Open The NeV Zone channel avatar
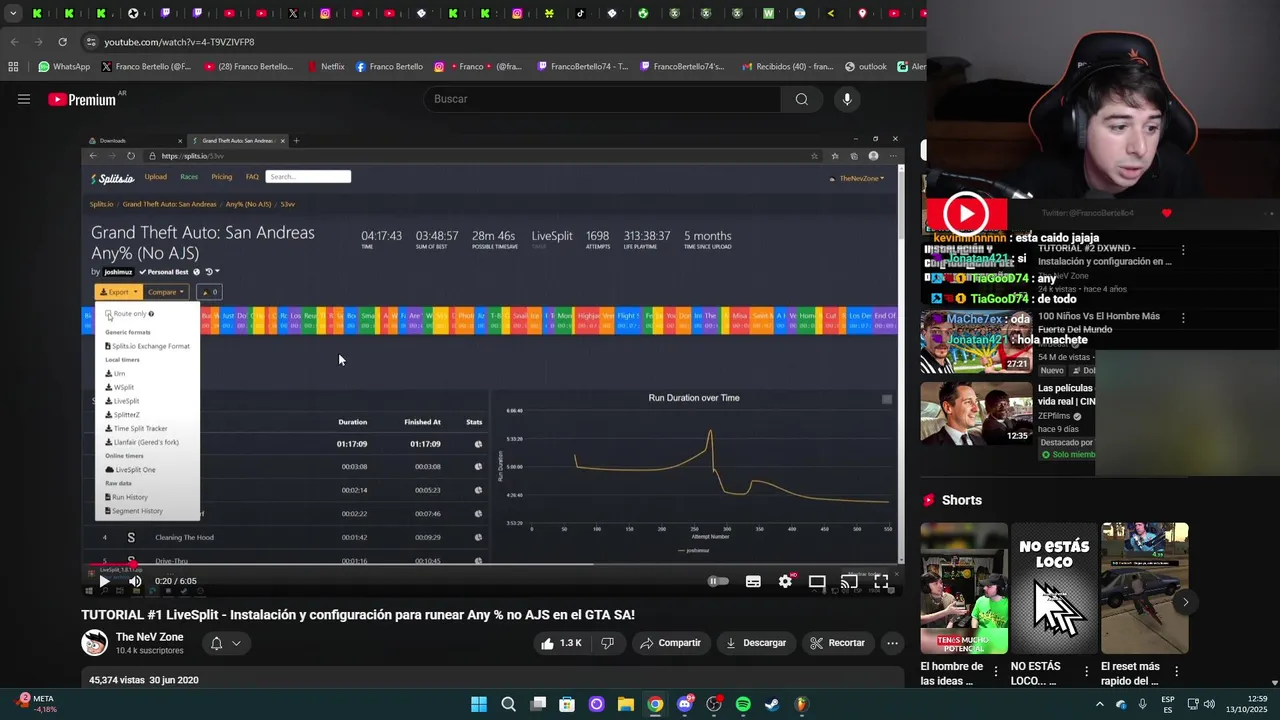Image resolution: width=1280 pixels, height=720 pixels. [94, 643]
